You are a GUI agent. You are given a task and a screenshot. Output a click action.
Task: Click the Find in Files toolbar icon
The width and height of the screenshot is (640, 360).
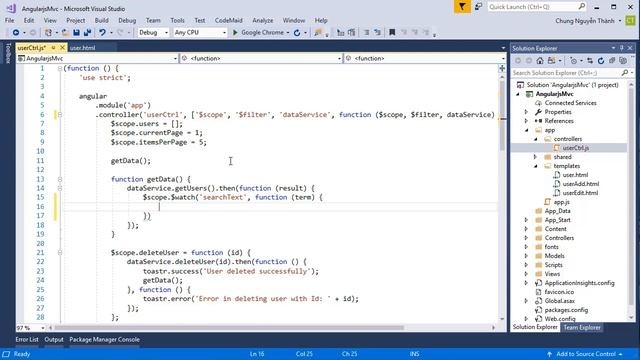click(318, 33)
